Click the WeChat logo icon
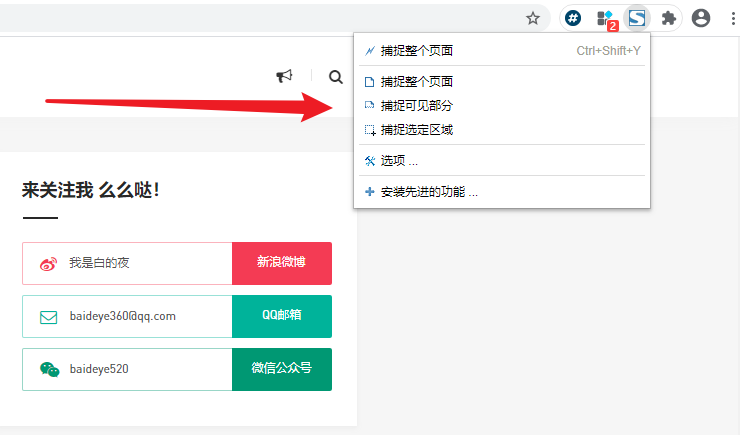Screen dimensions: 740x435 (50, 369)
